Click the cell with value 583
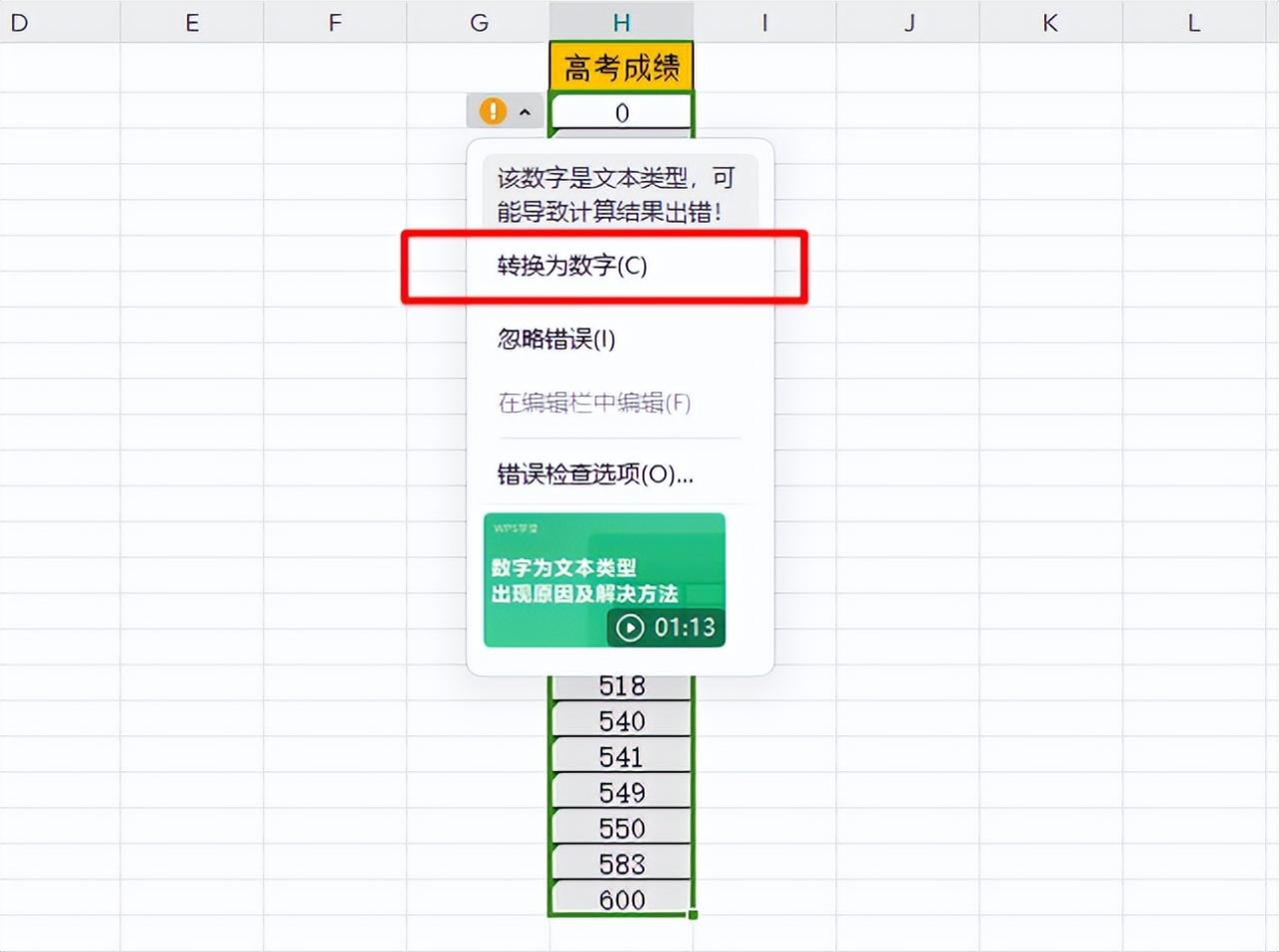The image size is (1279, 952). tap(622, 864)
